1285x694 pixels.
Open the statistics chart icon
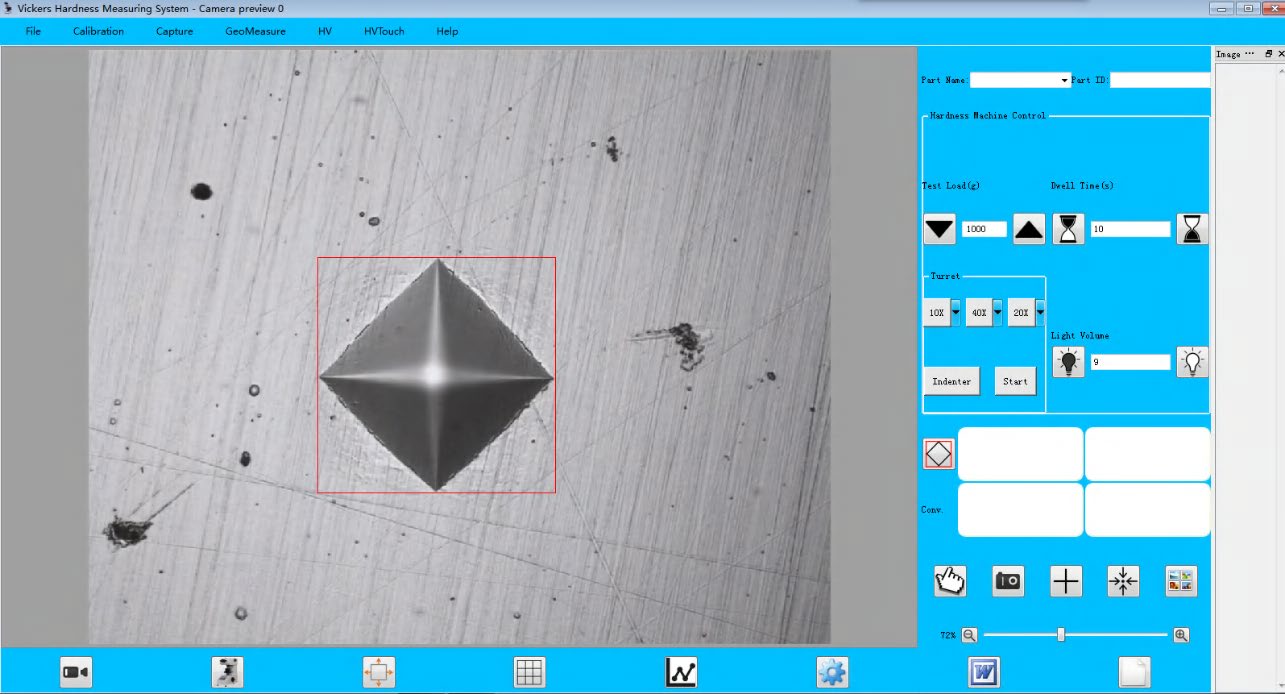click(680, 671)
